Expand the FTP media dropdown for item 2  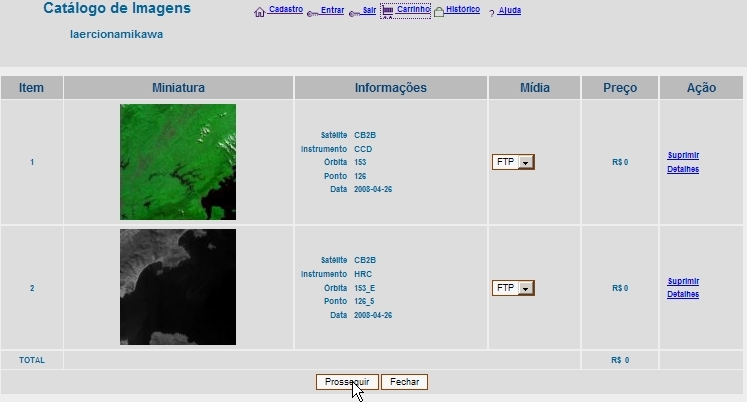tap(526, 288)
